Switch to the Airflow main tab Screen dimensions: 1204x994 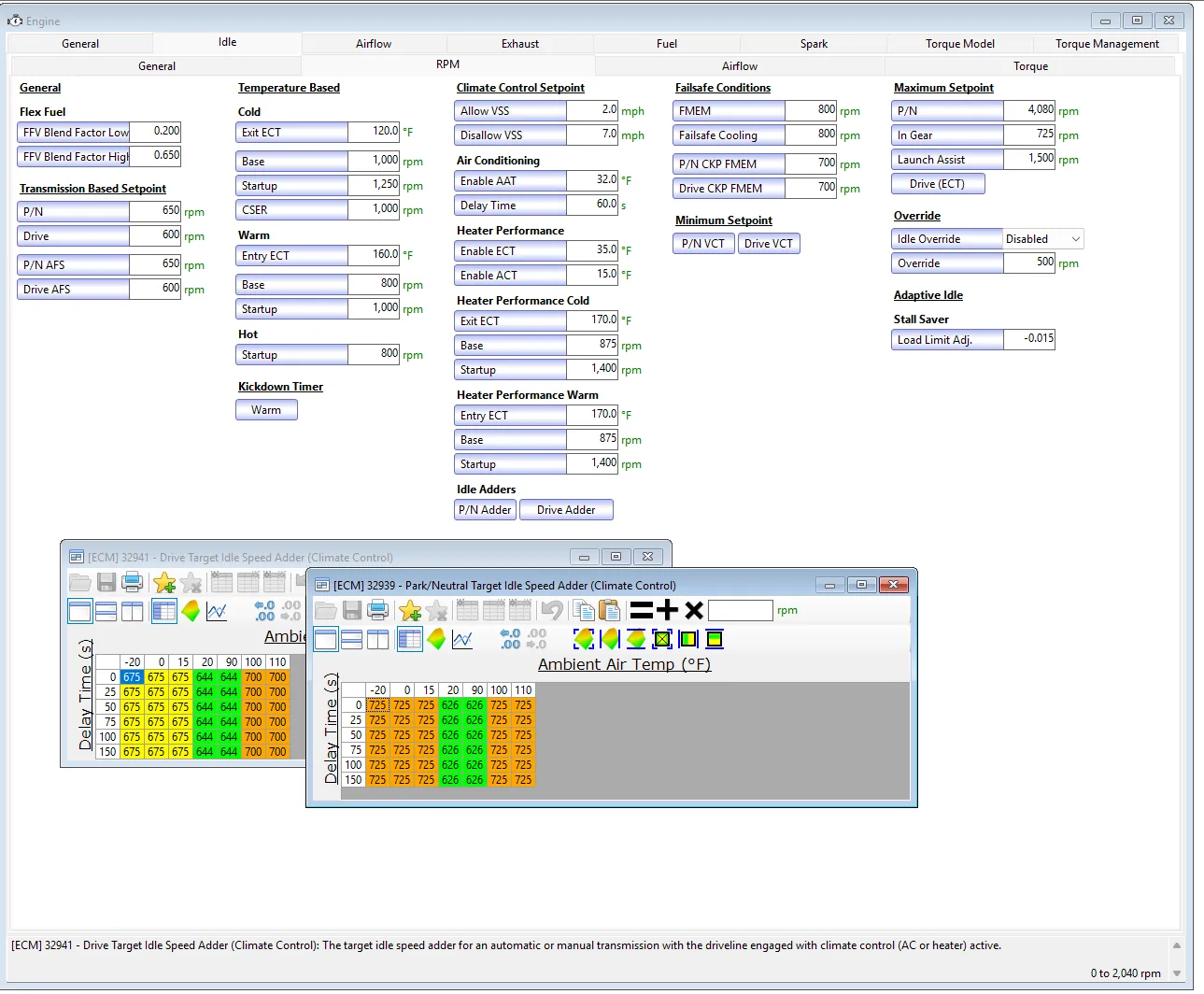click(x=374, y=44)
